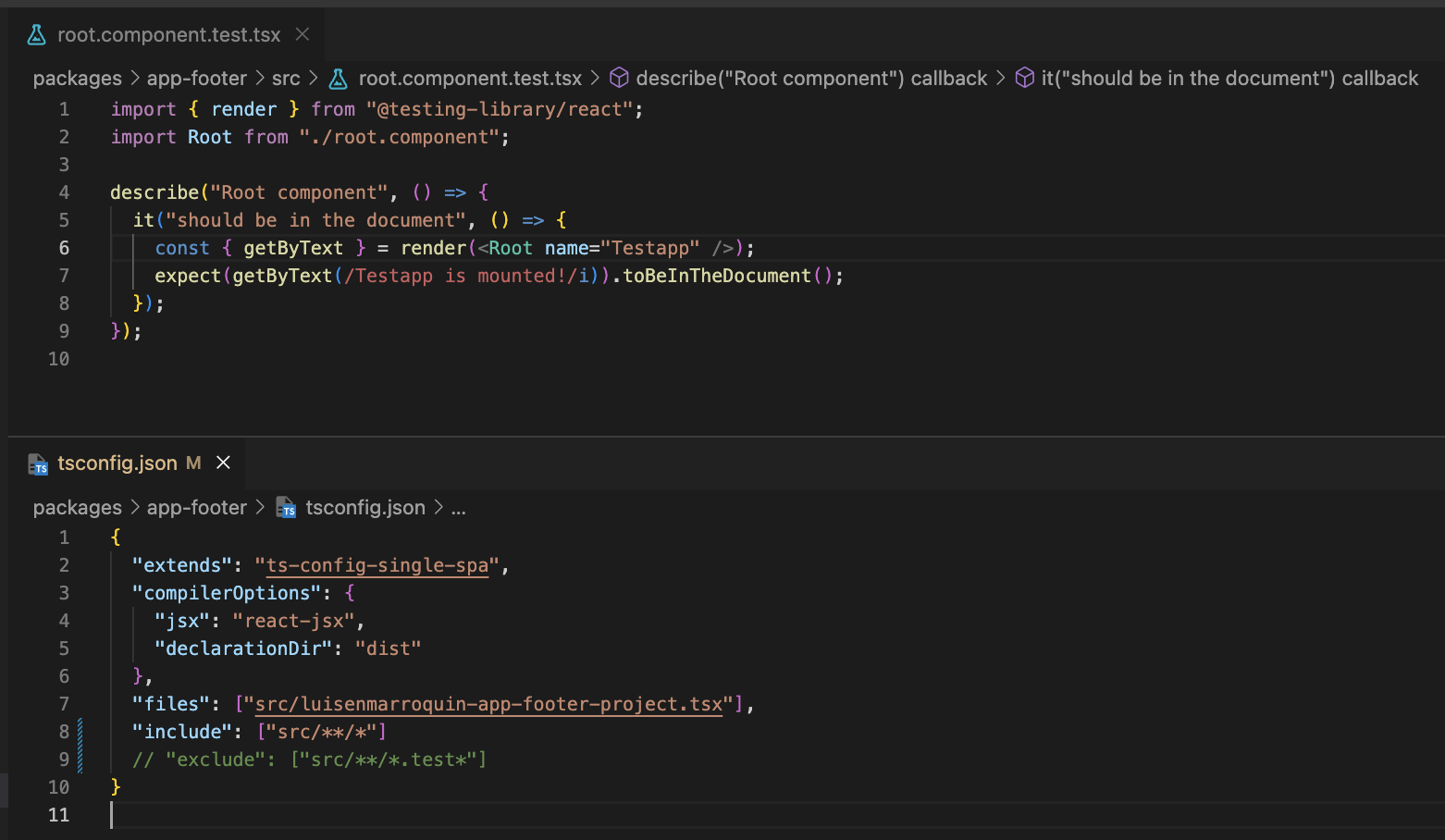Click the cube symbol icon before describe("Root component")

[x=619, y=78]
